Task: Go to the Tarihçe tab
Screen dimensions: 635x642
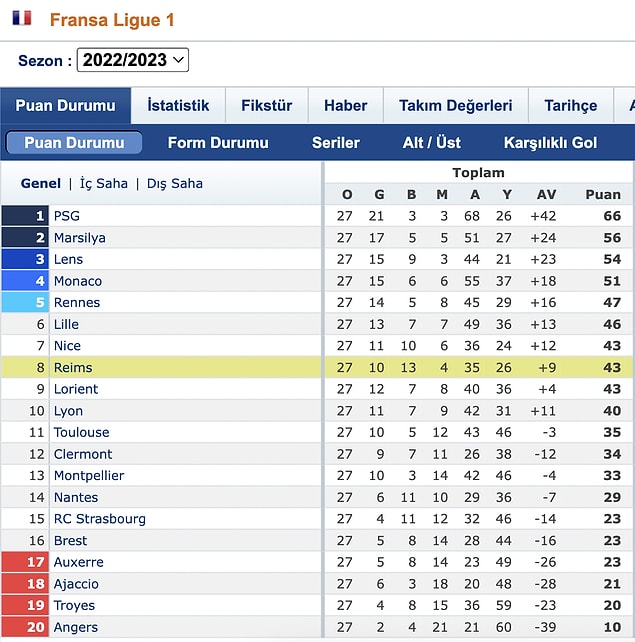Action: coord(571,105)
